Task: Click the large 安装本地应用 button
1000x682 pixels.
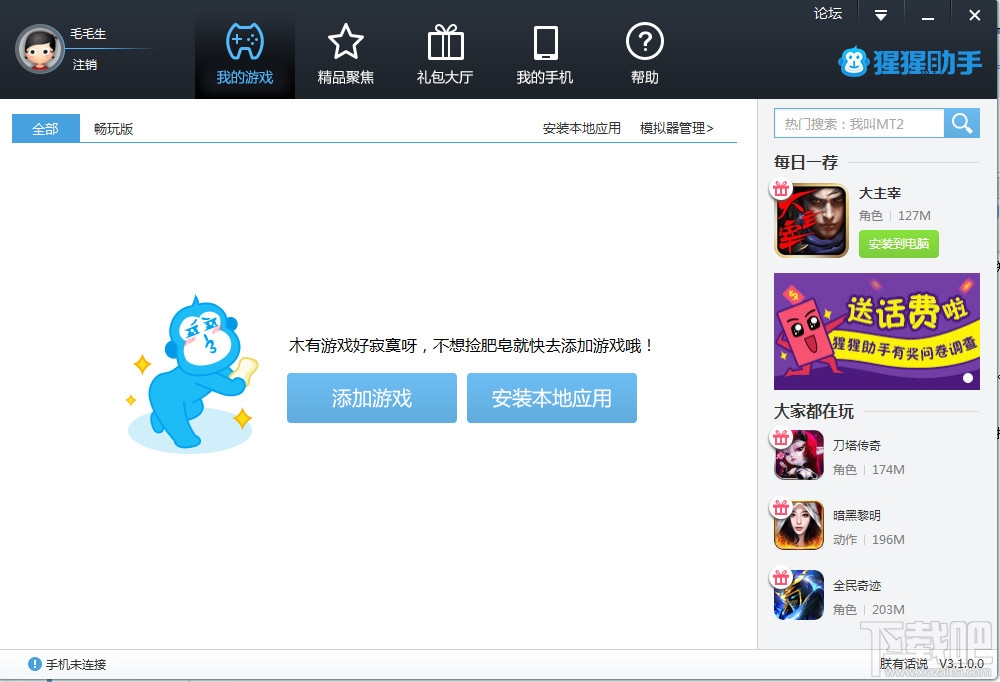Action: (552, 398)
